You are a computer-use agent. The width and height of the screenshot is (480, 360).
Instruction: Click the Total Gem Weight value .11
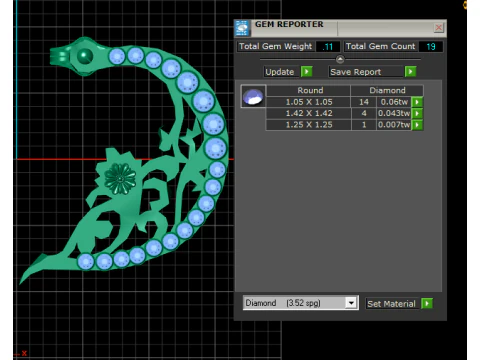tap(328, 47)
